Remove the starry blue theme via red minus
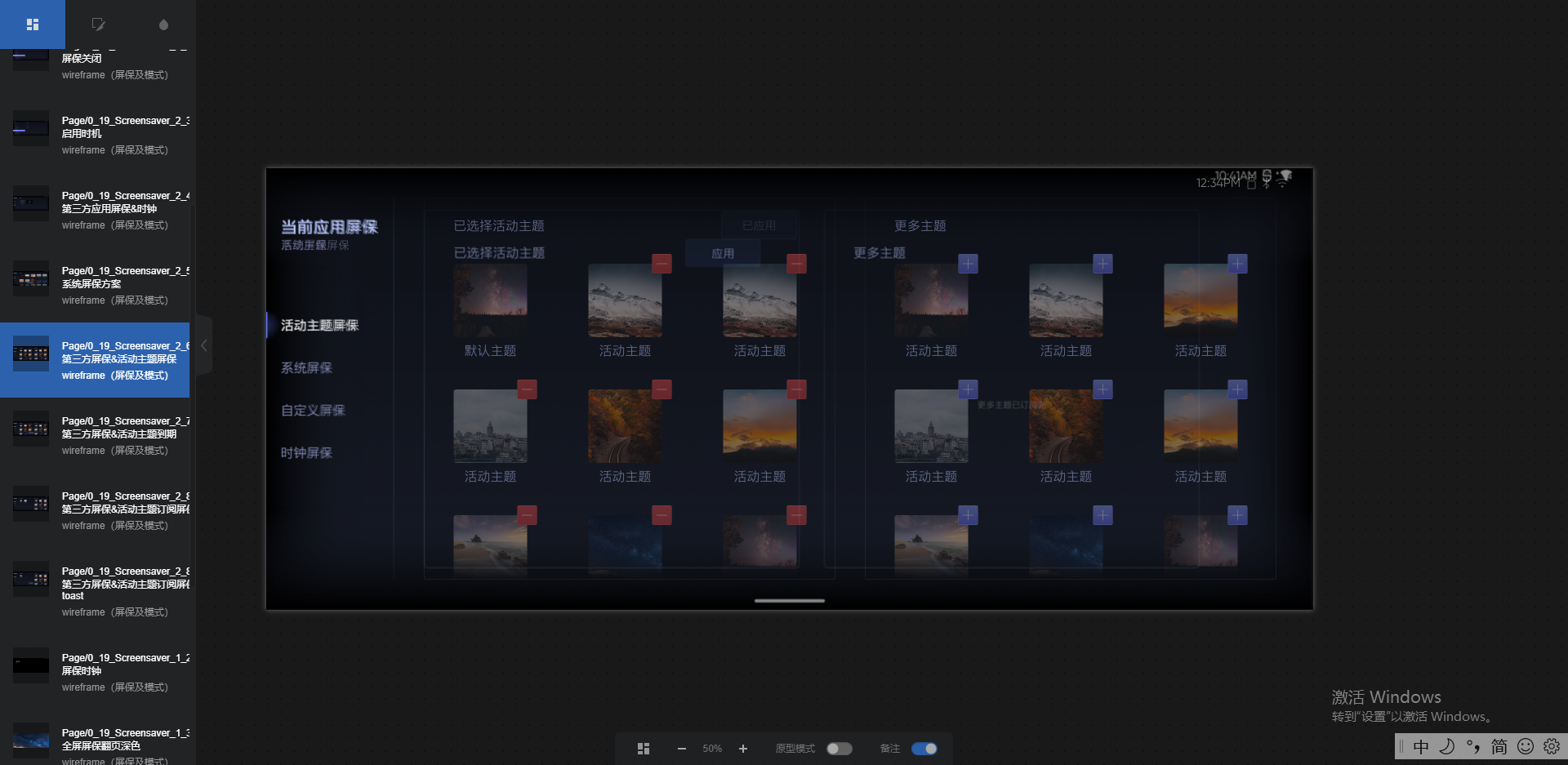The image size is (1568, 765). pyautogui.click(x=661, y=515)
